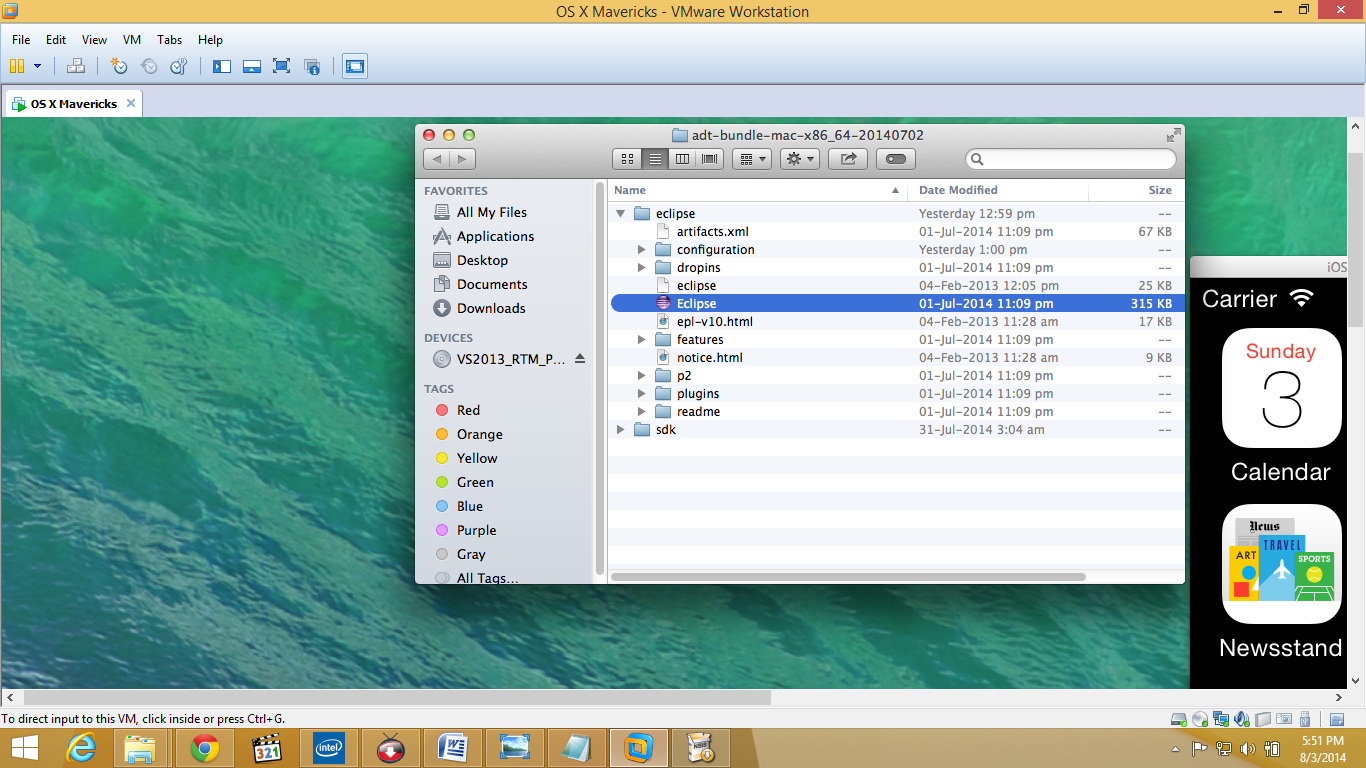
Task: Toggle the VMware thumbnail bar icon
Action: (252, 66)
